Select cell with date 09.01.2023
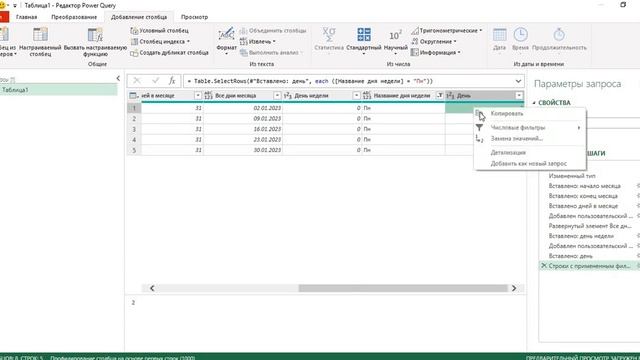This screenshot has height=360, width=640. pyautogui.click(x=243, y=119)
